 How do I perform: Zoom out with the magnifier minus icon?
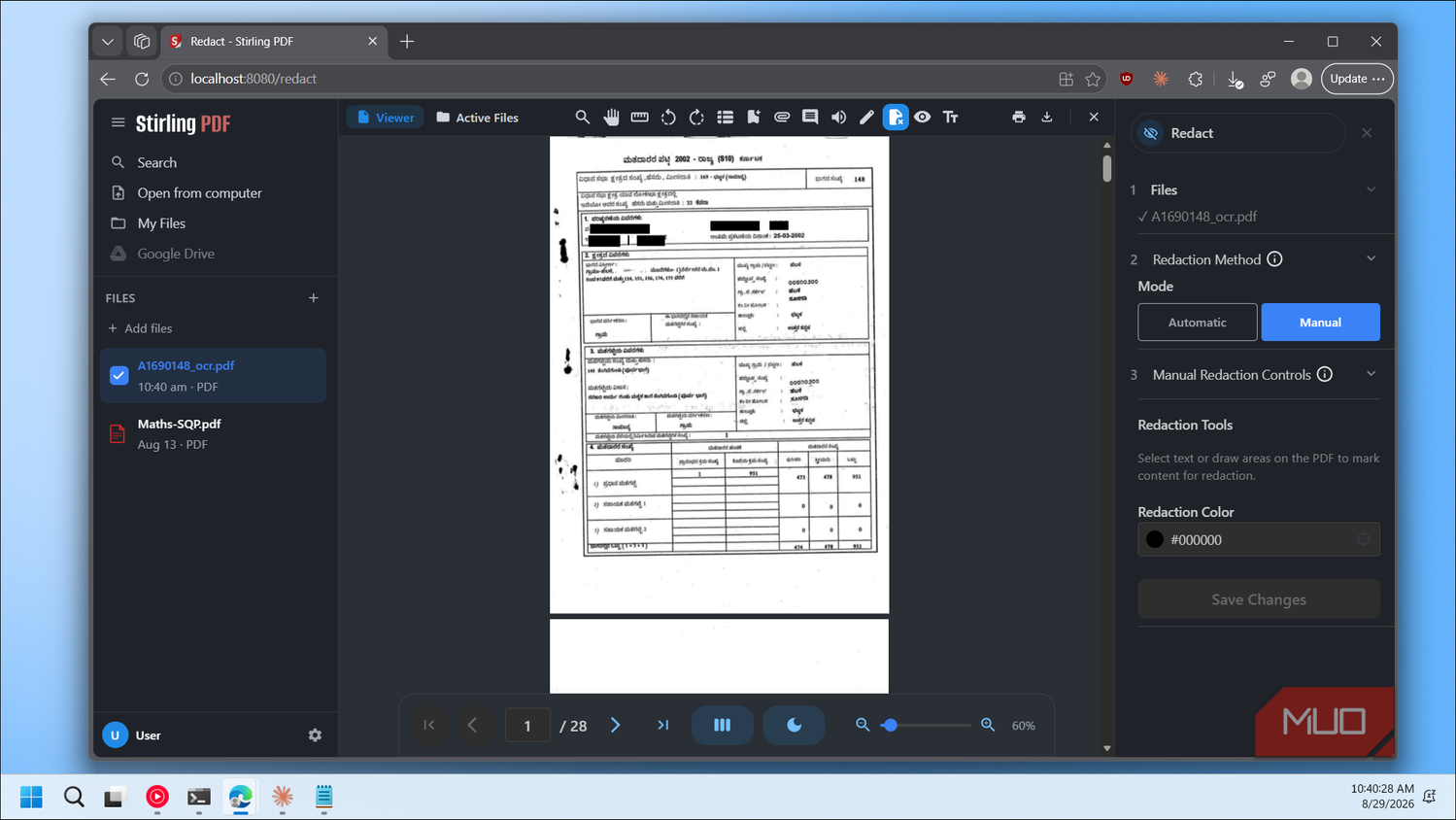[x=863, y=725]
